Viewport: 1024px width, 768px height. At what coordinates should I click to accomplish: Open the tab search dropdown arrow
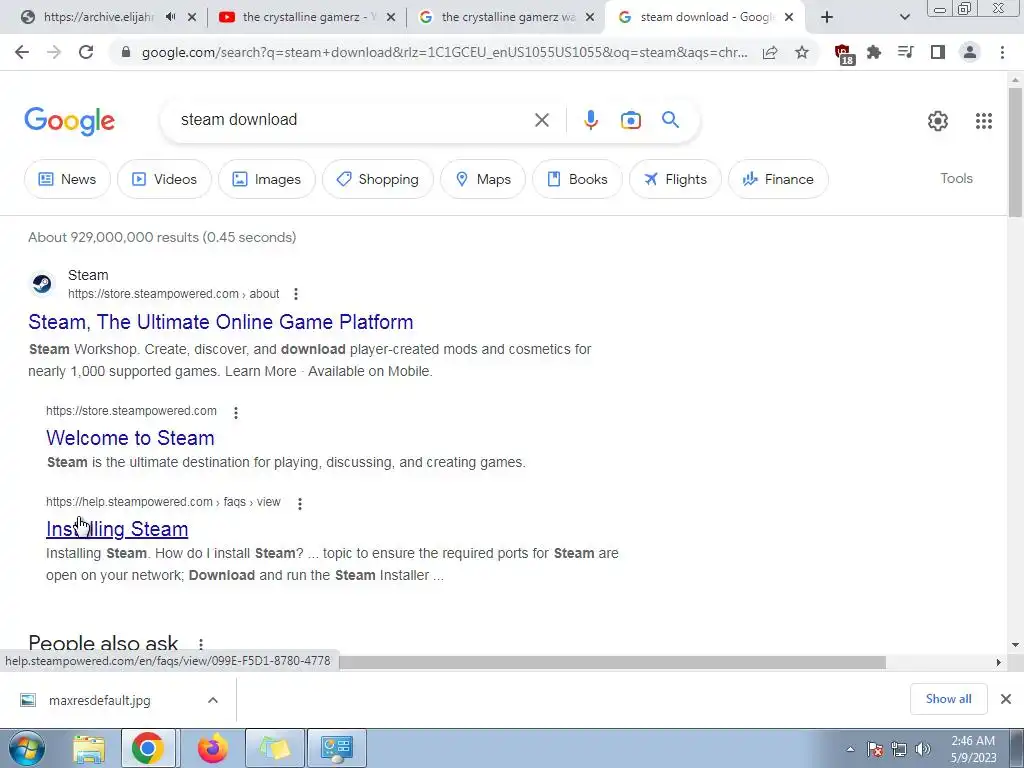(x=904, y=17)
